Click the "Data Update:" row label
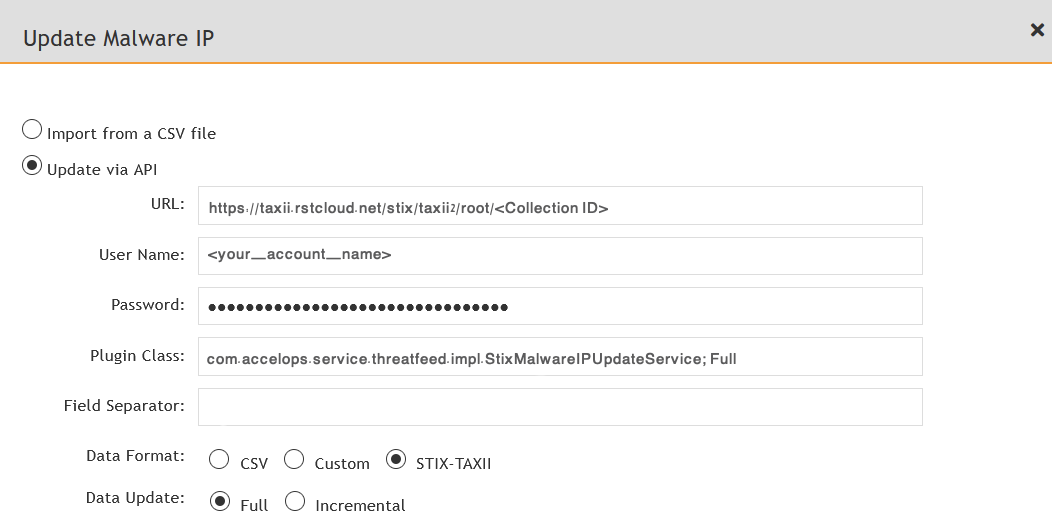 click(x=136, y=498)
